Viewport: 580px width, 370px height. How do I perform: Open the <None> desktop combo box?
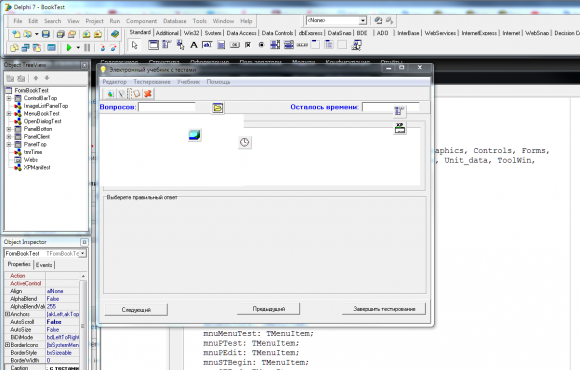[x=362, y=20]
